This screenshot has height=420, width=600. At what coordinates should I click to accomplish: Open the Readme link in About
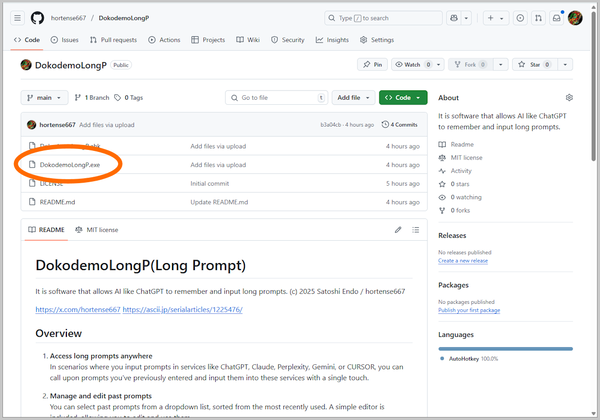tap(456, 144)
